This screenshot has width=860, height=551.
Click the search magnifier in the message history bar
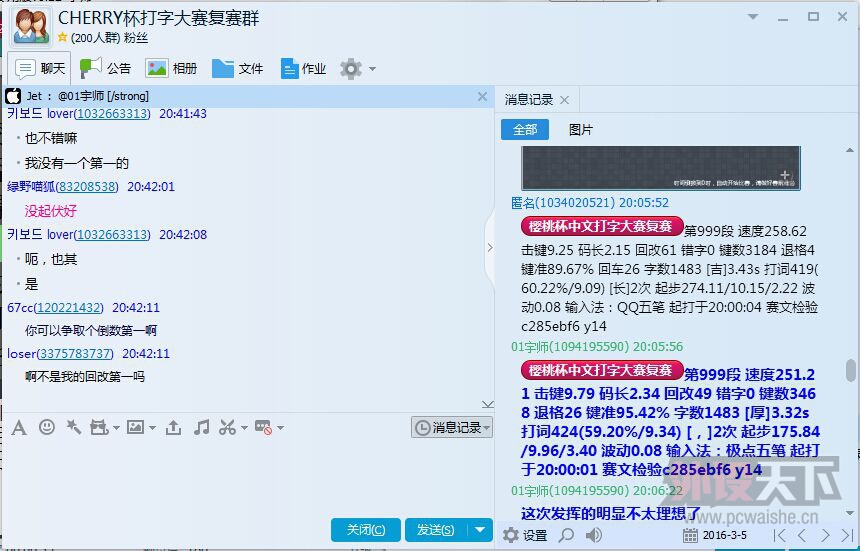click(x=566, y=536)
